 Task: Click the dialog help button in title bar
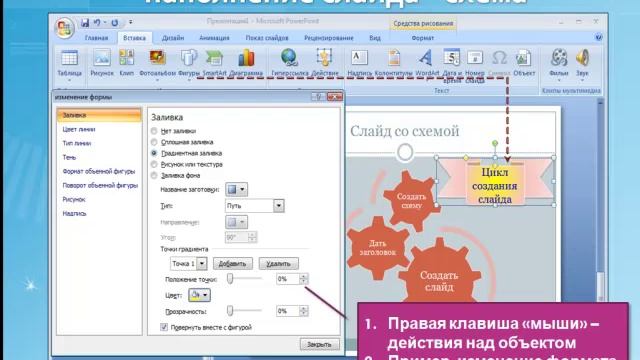318,97
